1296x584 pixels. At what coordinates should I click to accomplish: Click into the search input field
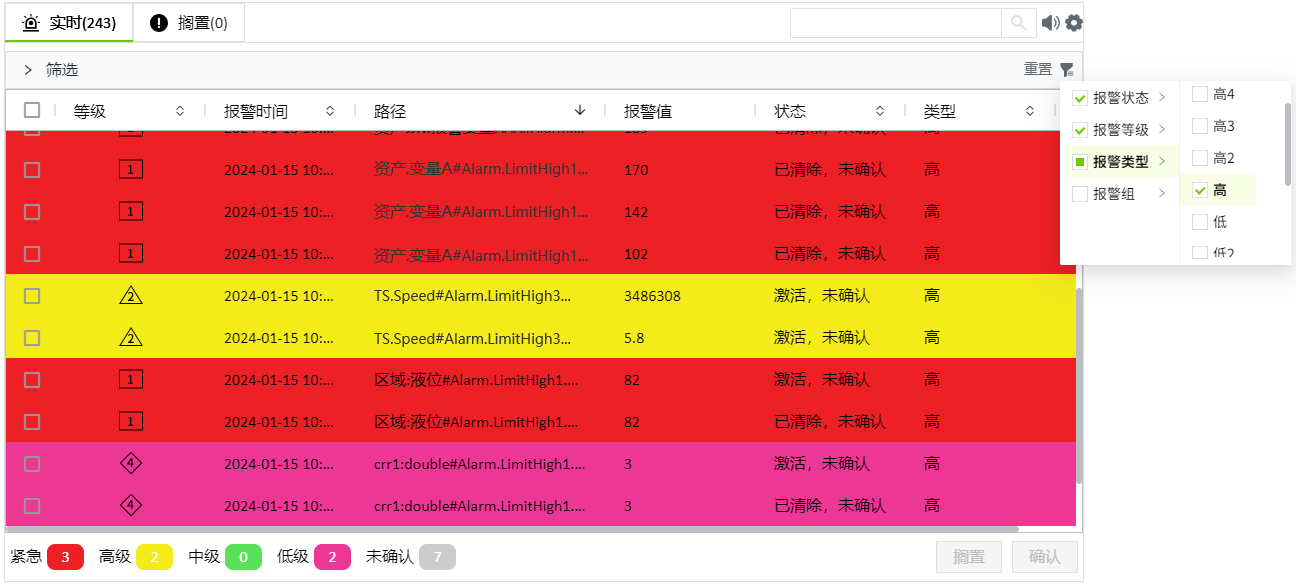pos(895,23)
